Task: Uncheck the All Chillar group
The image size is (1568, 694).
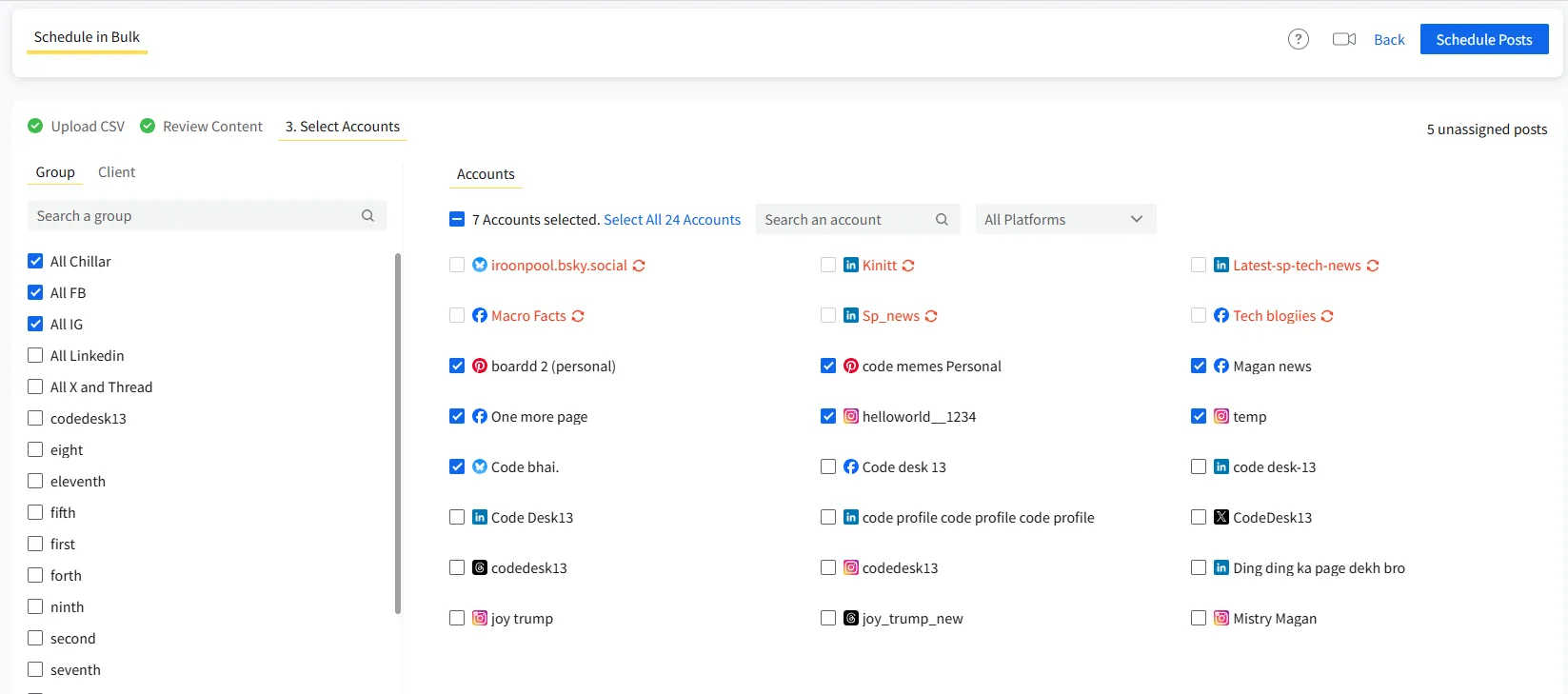Action: point(35,261)
